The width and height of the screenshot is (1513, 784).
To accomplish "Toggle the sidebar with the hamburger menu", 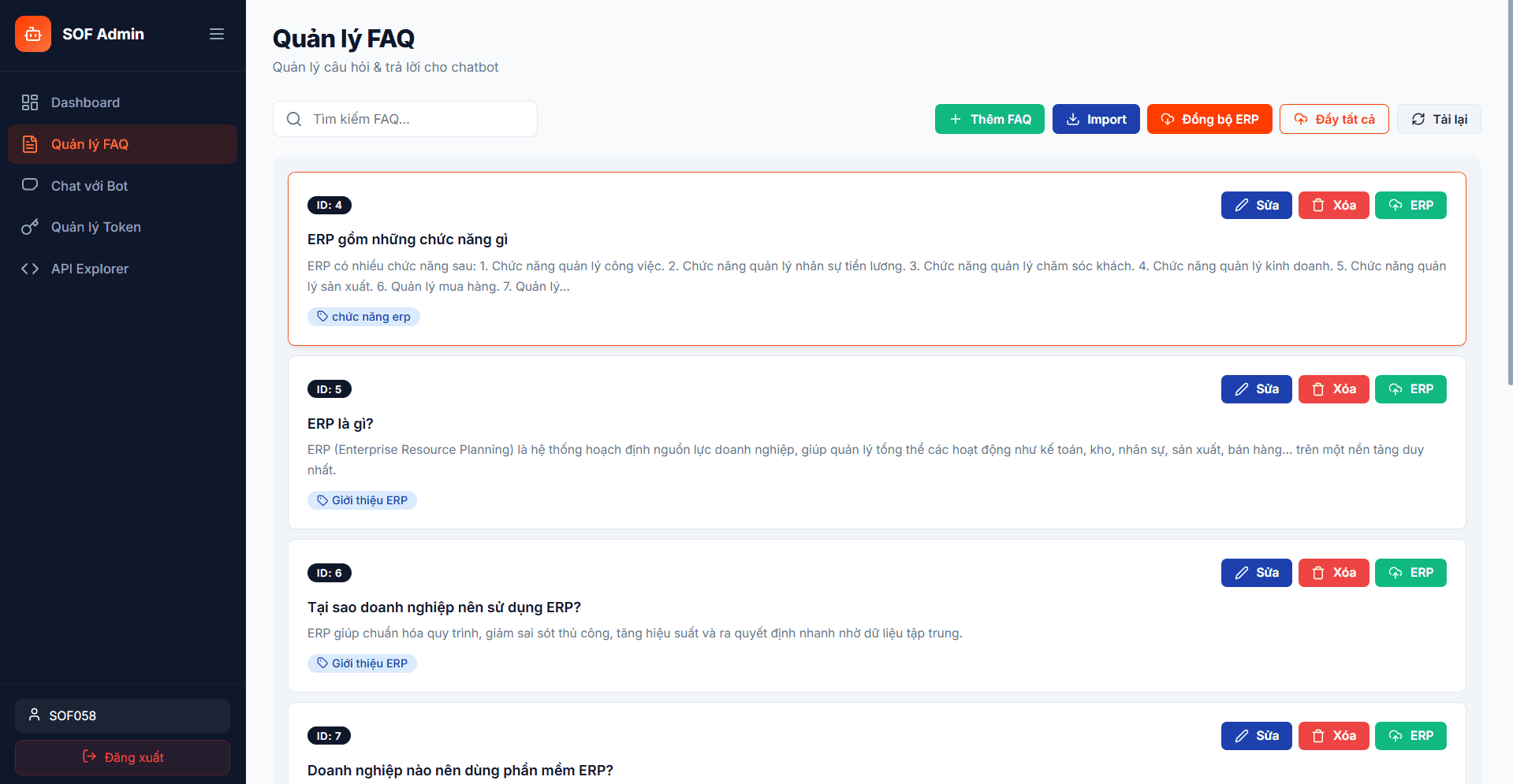I will (217, 34).
